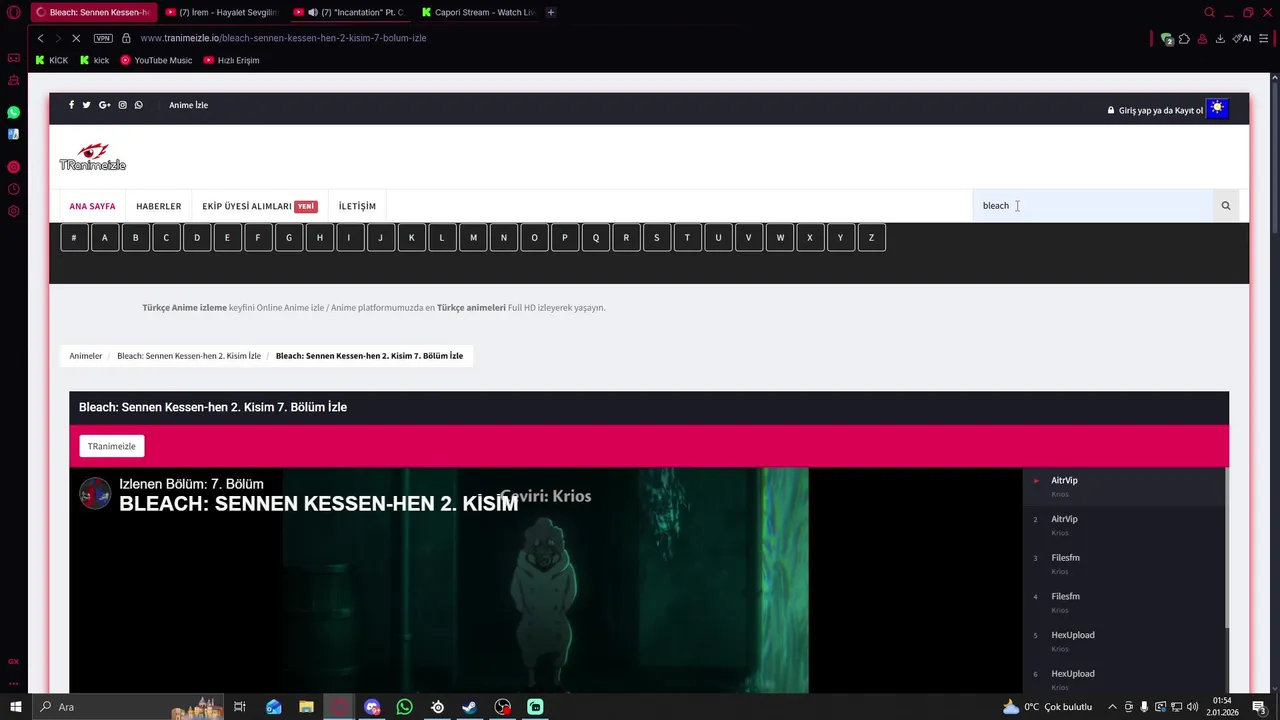The height and width of the screenshot is (720, 1280).
Task: Open the browser AI button
Action: pyautogui.click(x=1242, y=38)
